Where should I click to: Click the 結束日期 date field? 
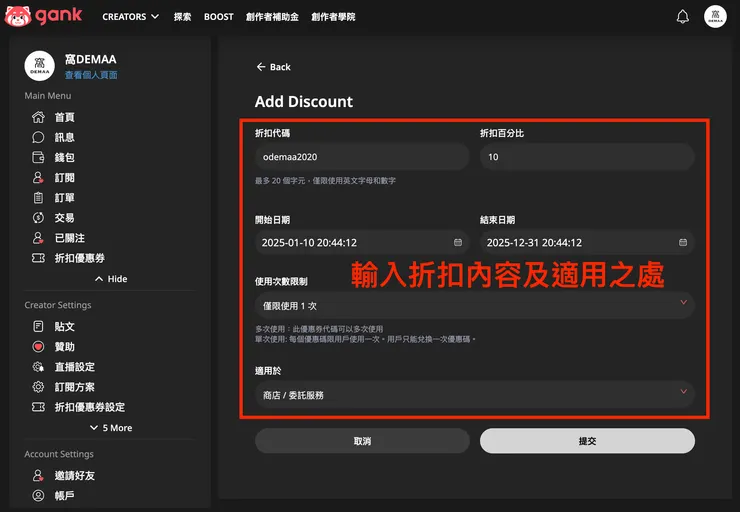pos(587,243)
